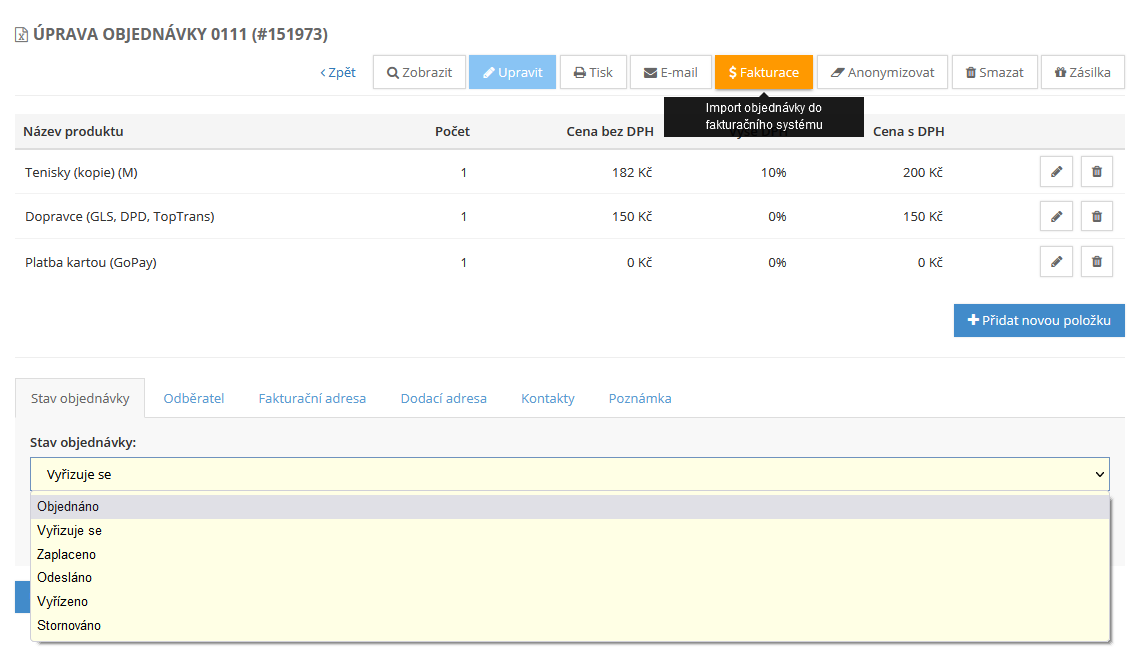Click pencil edit icon for Tenisky (kopie) row
Screen dimensions: 1140x653
[x=1056, y=172]
